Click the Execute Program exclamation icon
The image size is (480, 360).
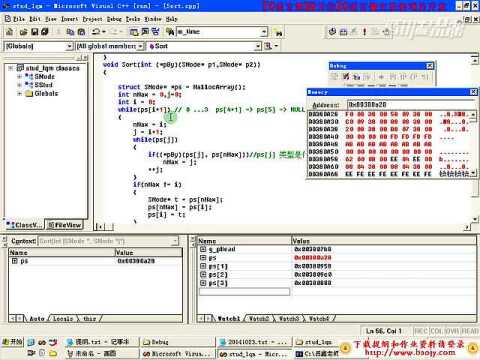tap(365, 32)
